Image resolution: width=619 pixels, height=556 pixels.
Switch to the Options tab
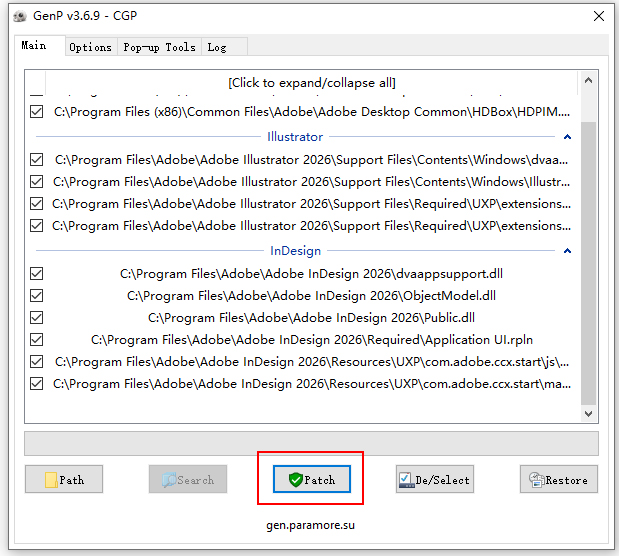click(91, 47)
